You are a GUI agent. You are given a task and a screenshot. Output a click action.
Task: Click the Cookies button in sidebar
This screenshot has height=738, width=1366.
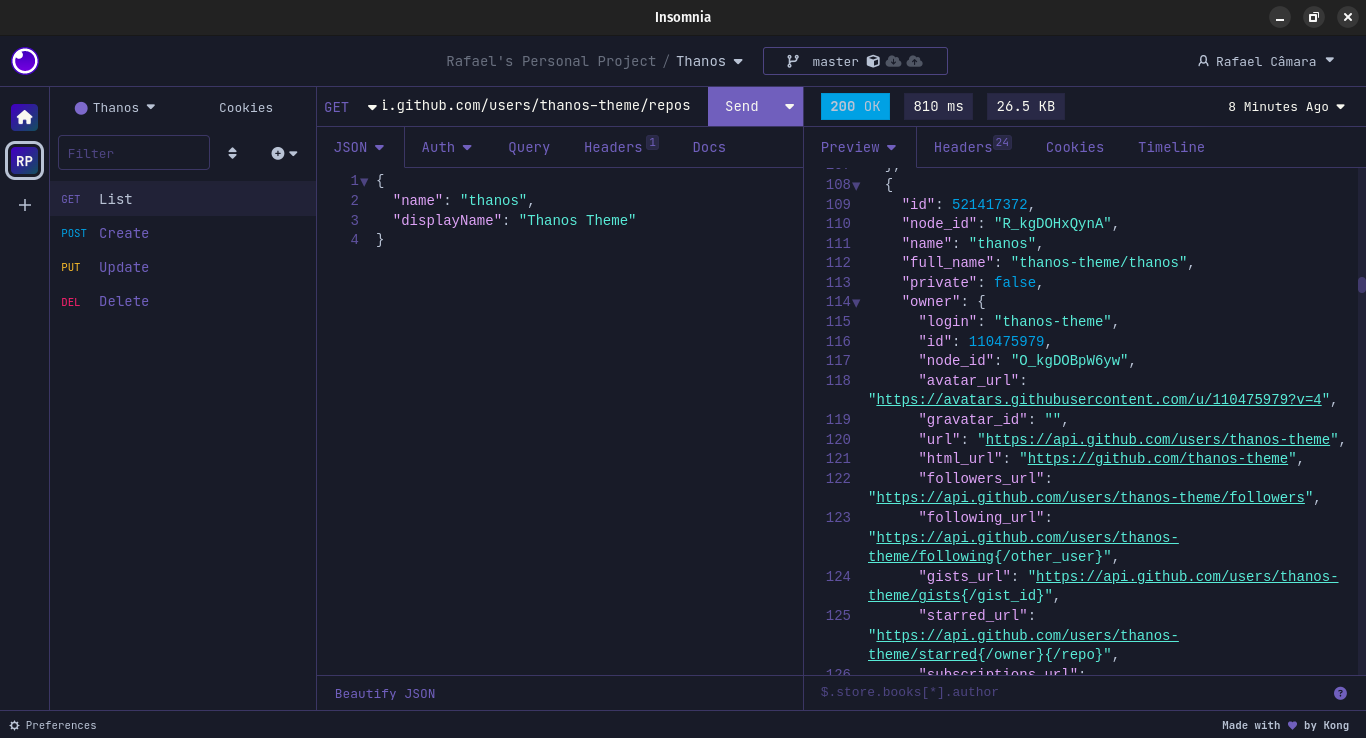pos(246,108)
